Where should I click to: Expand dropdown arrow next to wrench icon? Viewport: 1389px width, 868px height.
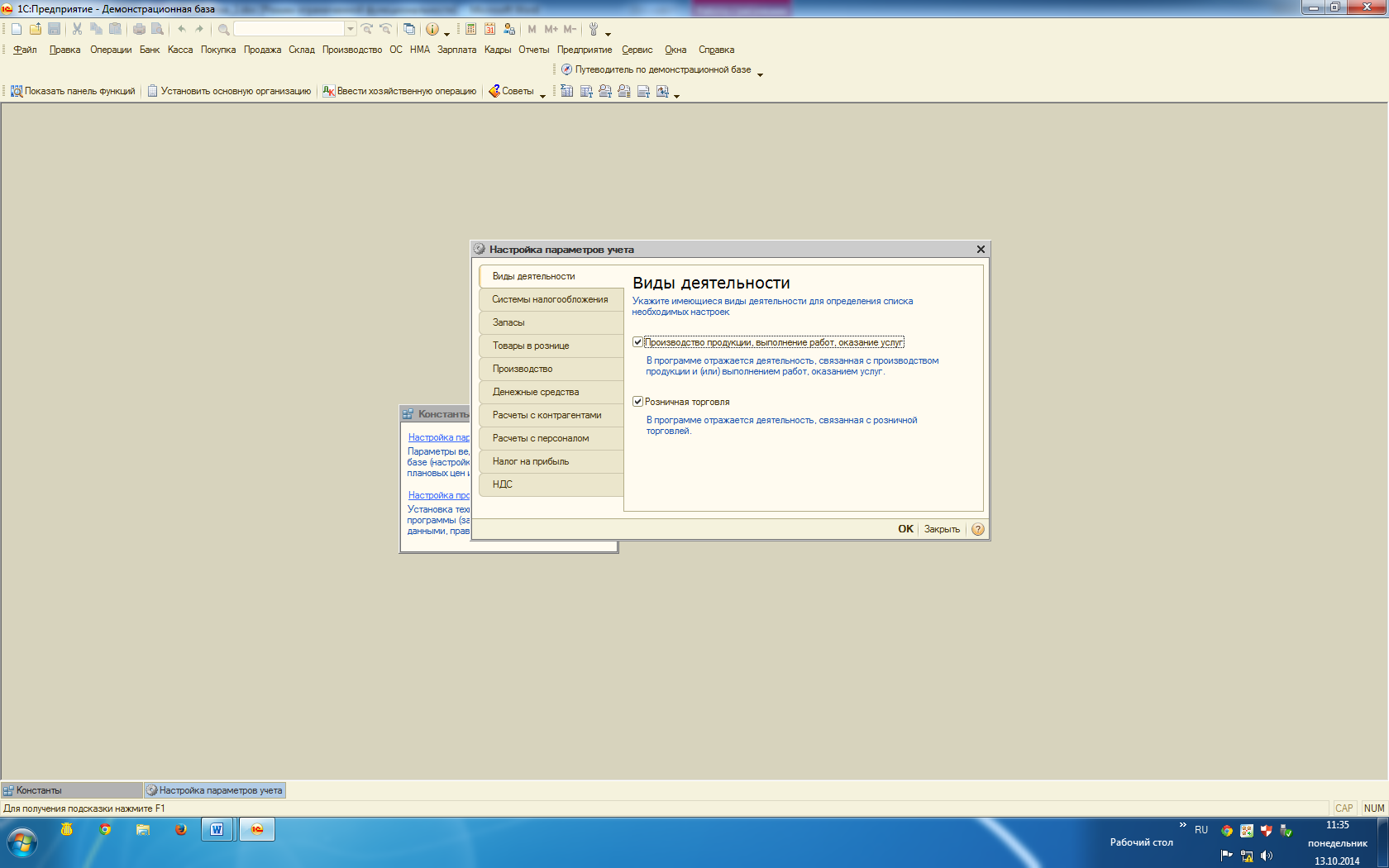point(608,33)
